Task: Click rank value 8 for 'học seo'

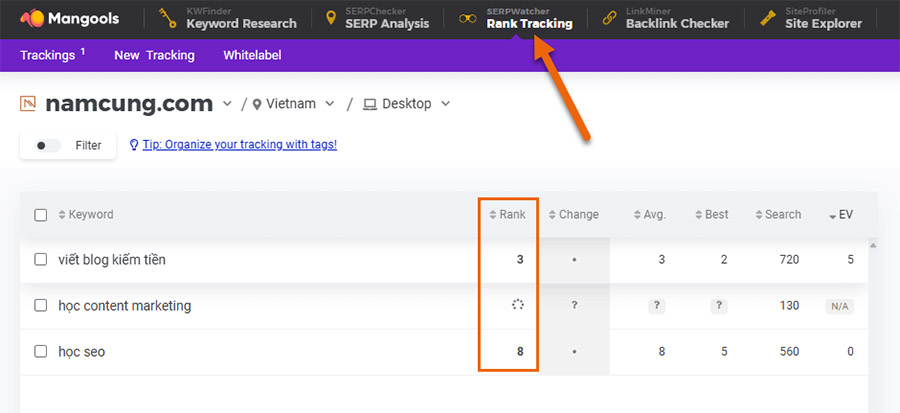Action: 520,352
